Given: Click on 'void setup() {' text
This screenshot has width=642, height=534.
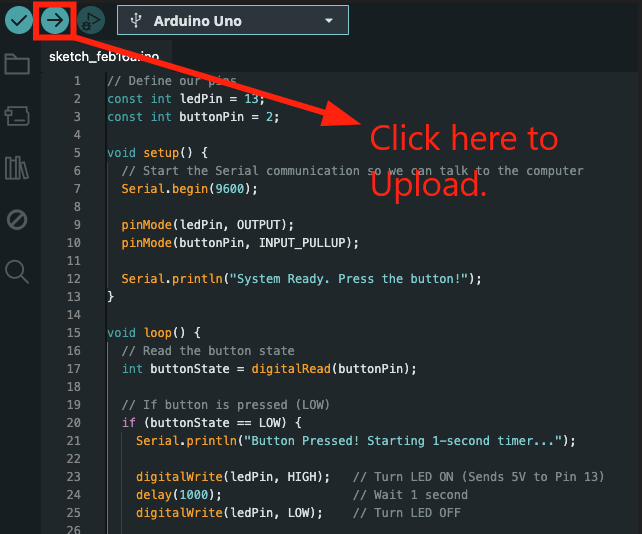Looking at the screenshot, I should [158, 153].
